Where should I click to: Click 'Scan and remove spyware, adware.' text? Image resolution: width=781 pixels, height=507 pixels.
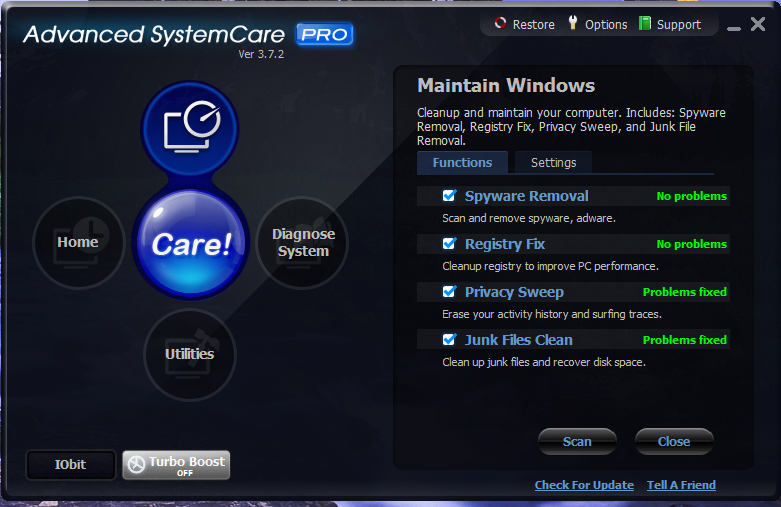529,218
